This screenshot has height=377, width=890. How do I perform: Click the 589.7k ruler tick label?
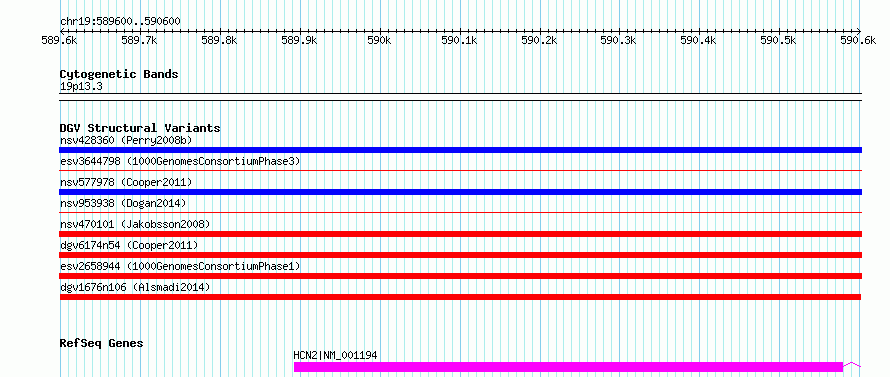(139, 40)
